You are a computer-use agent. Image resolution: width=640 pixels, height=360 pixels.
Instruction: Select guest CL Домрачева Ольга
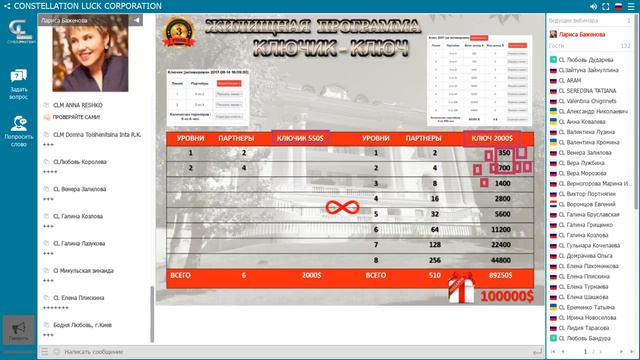(585, 256)
